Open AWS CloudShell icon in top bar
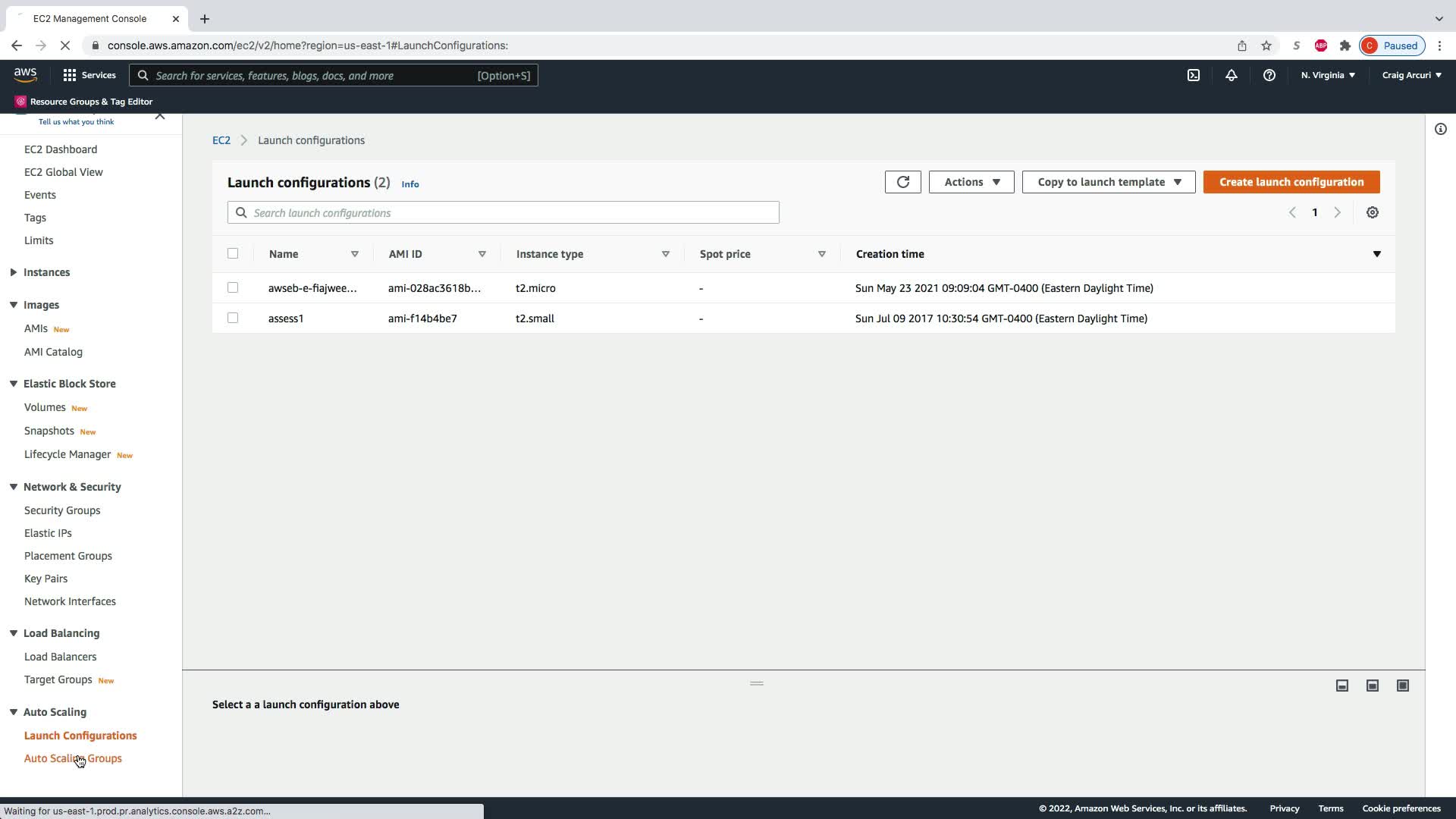Viewport: 1456px width, 819px height. [x=1194, y=75]
